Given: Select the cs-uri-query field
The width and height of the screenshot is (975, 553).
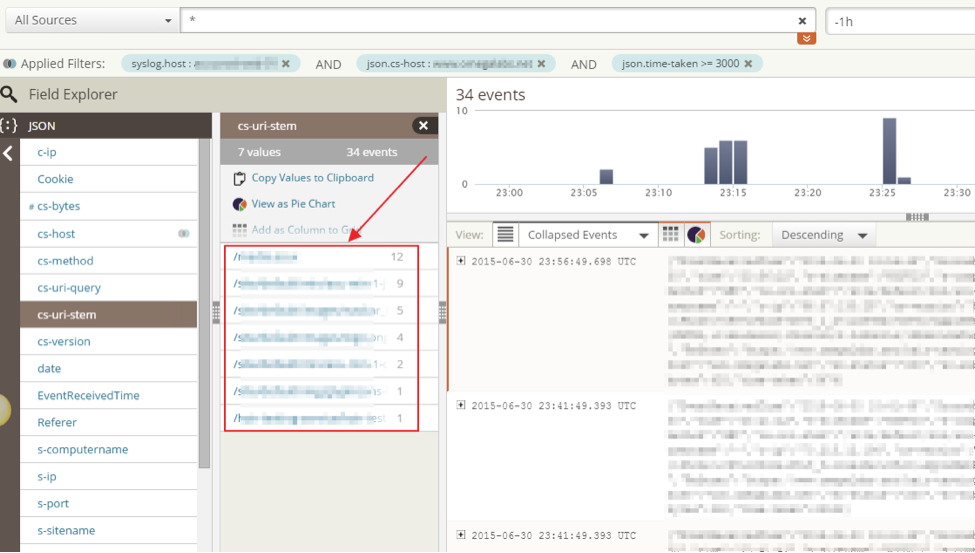Looking at the screenshot, I should 69,288.
